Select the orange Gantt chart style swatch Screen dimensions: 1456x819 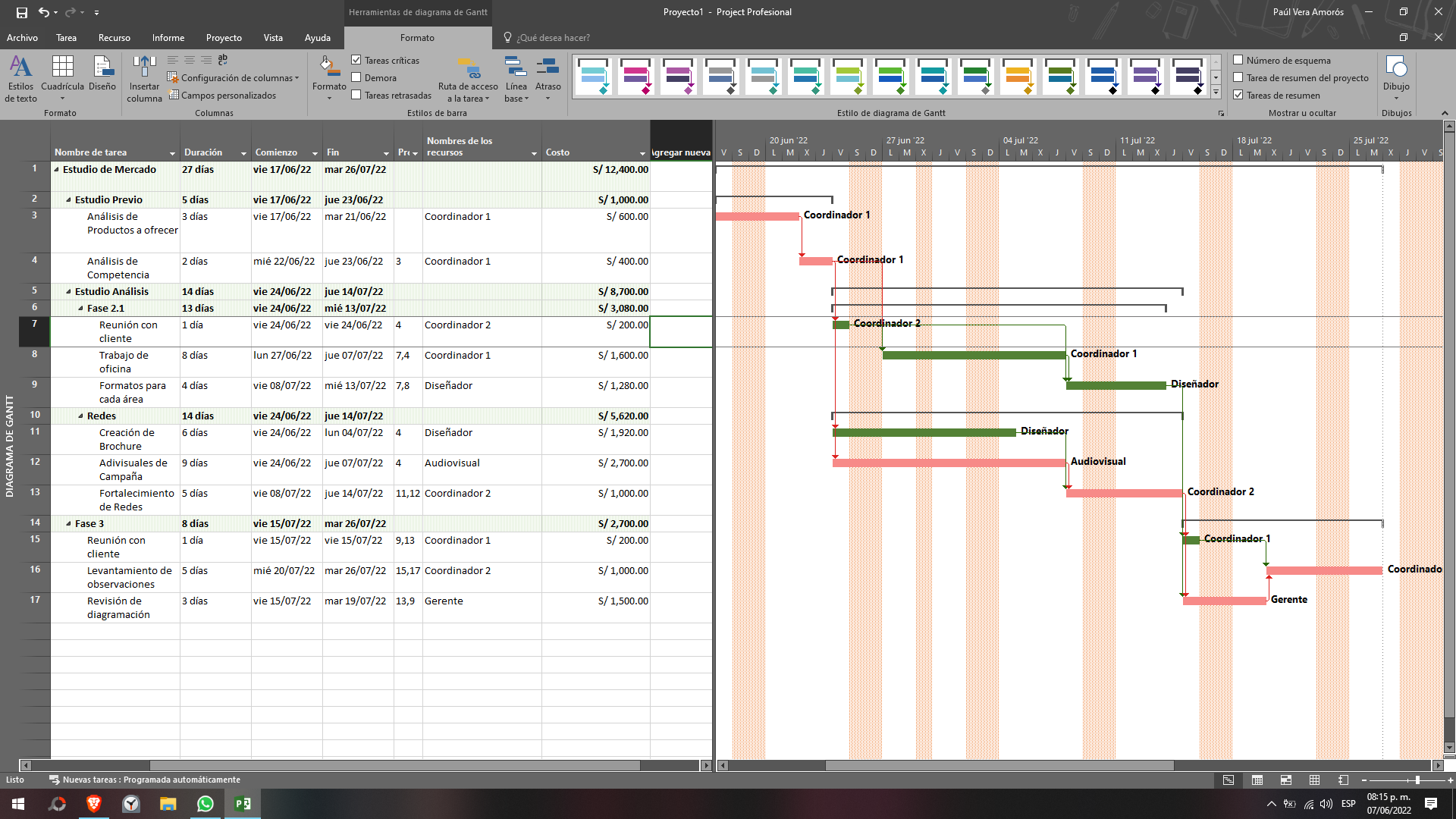coord(1018,77)
